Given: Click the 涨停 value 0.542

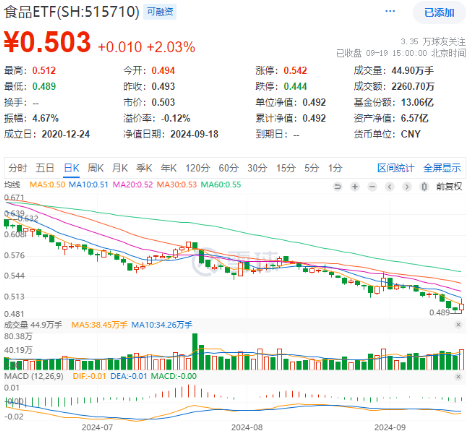Looking at the screenshot, I should coord(295,71).
